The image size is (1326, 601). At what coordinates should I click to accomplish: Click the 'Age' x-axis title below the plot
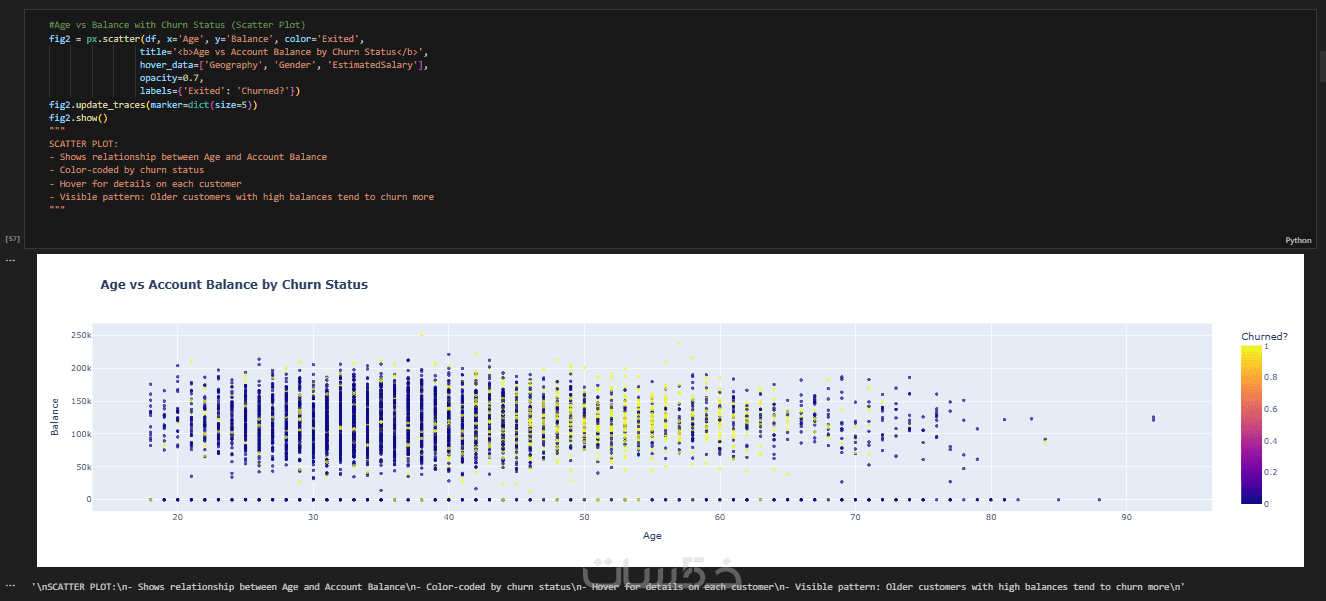[652, 536]
